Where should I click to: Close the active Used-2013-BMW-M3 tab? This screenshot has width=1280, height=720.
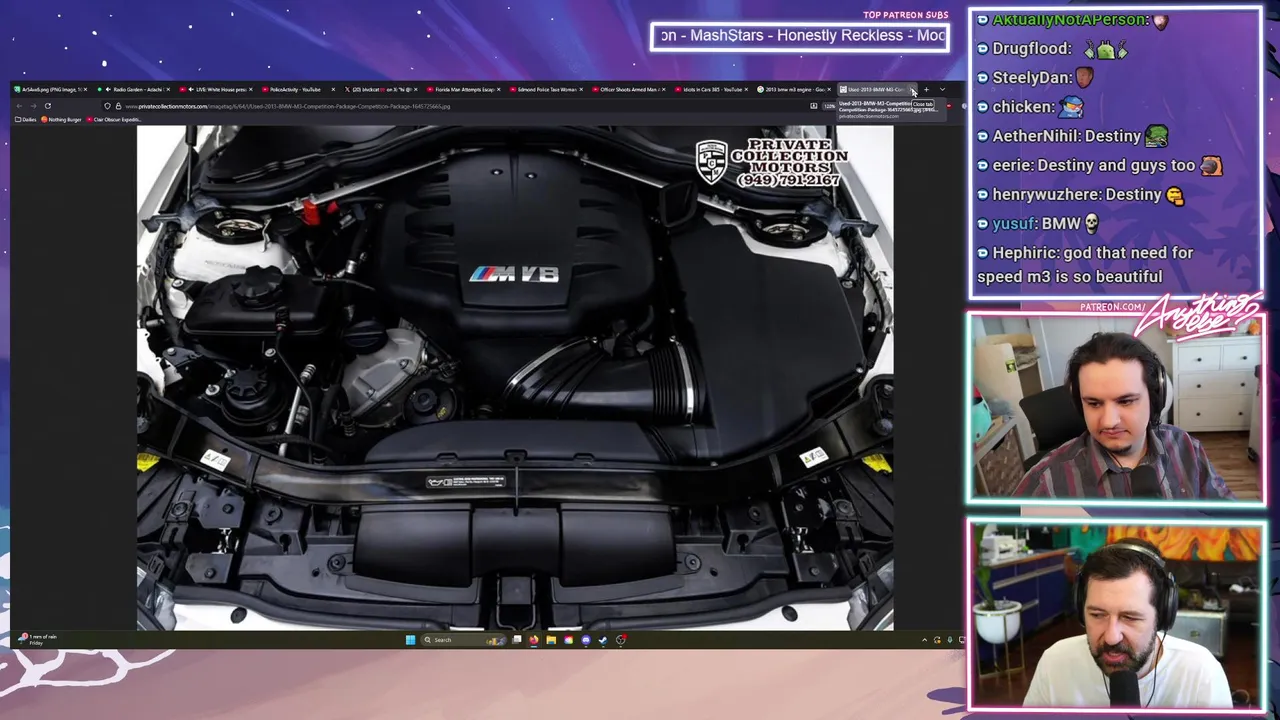click(912, 89)
